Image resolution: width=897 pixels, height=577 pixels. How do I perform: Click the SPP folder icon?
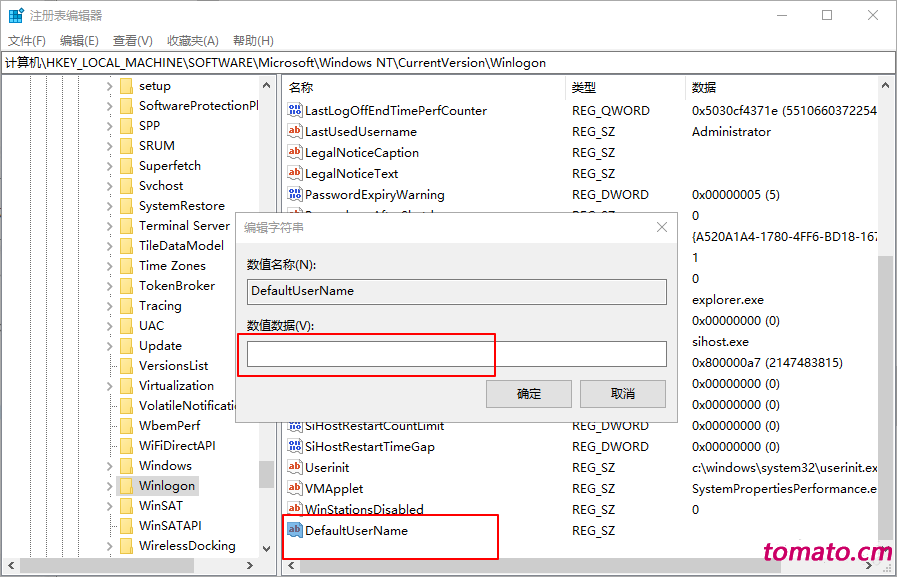(126, 126)
